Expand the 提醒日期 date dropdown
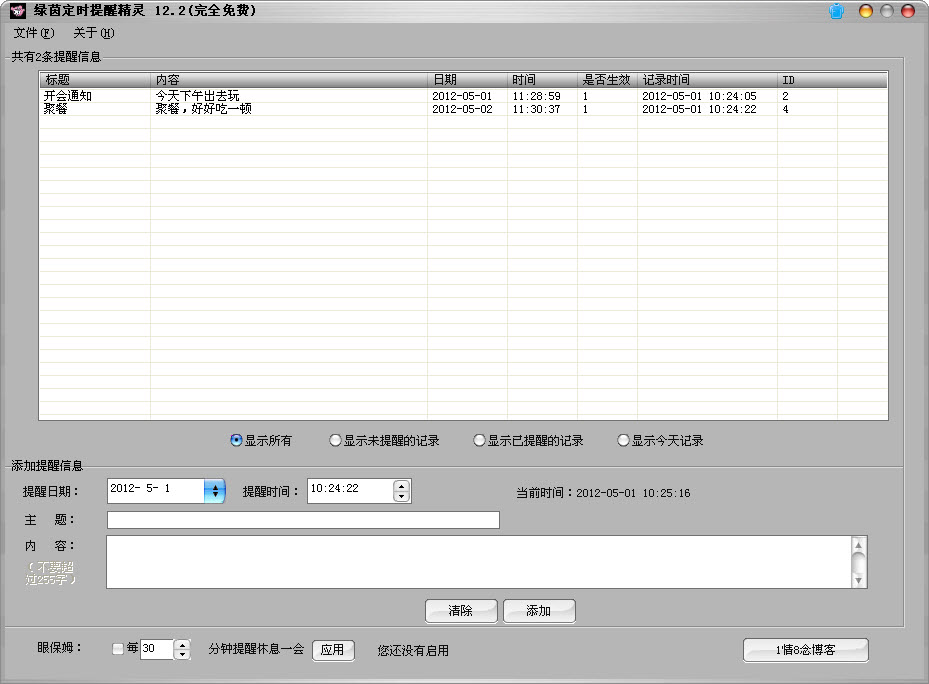 [214, 490]
